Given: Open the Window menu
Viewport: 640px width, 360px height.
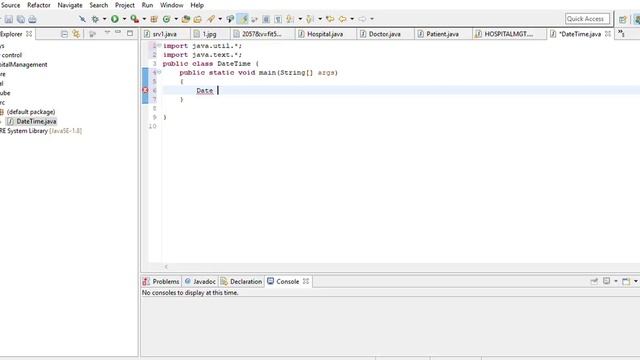Looking at the screenshot, I should [x=171, y=5].
